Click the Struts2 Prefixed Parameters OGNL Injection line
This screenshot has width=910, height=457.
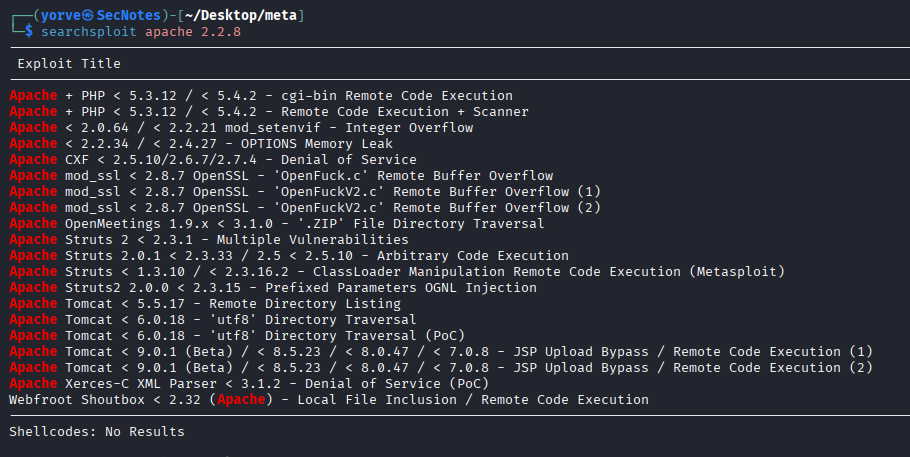click(273, 287)
